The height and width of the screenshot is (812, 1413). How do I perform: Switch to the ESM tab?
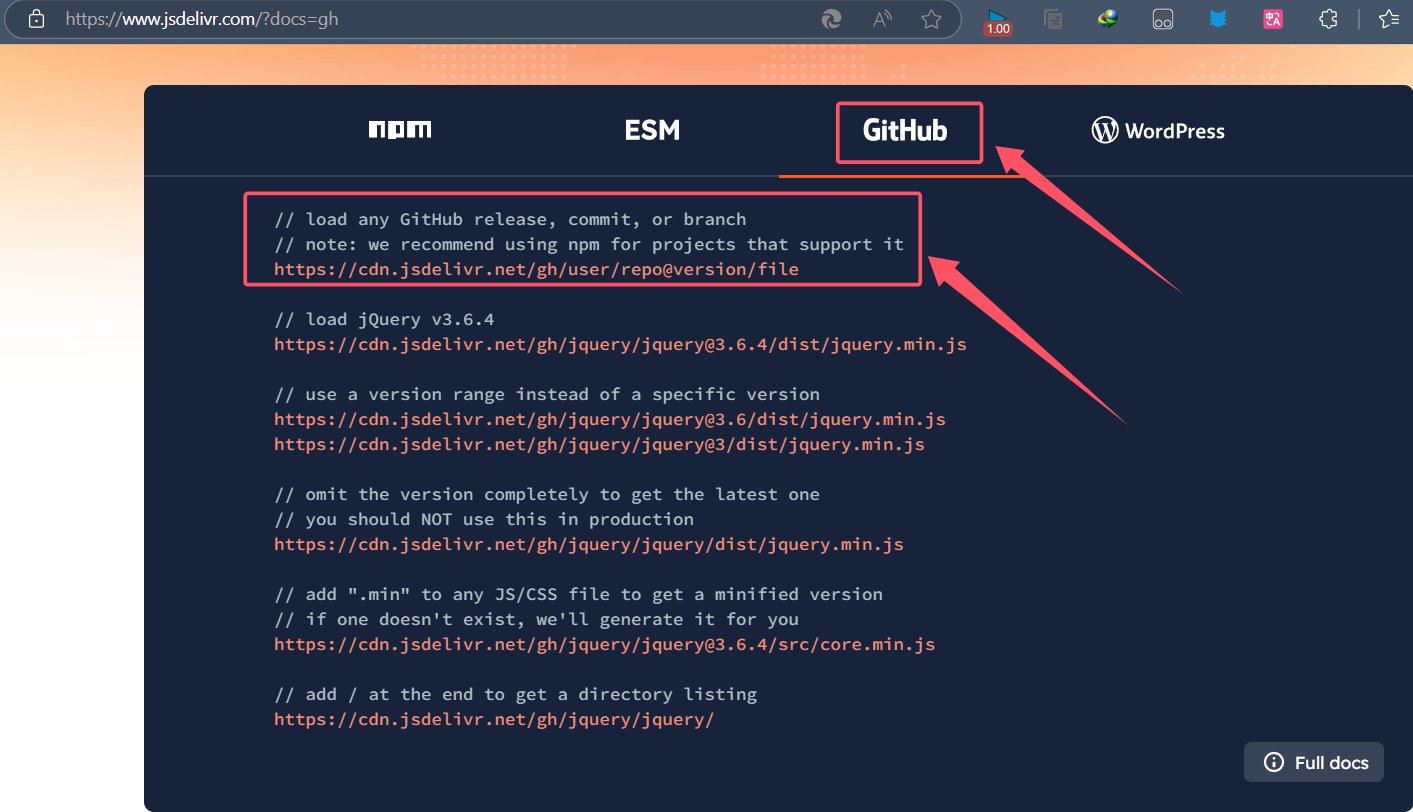[652, 130]
